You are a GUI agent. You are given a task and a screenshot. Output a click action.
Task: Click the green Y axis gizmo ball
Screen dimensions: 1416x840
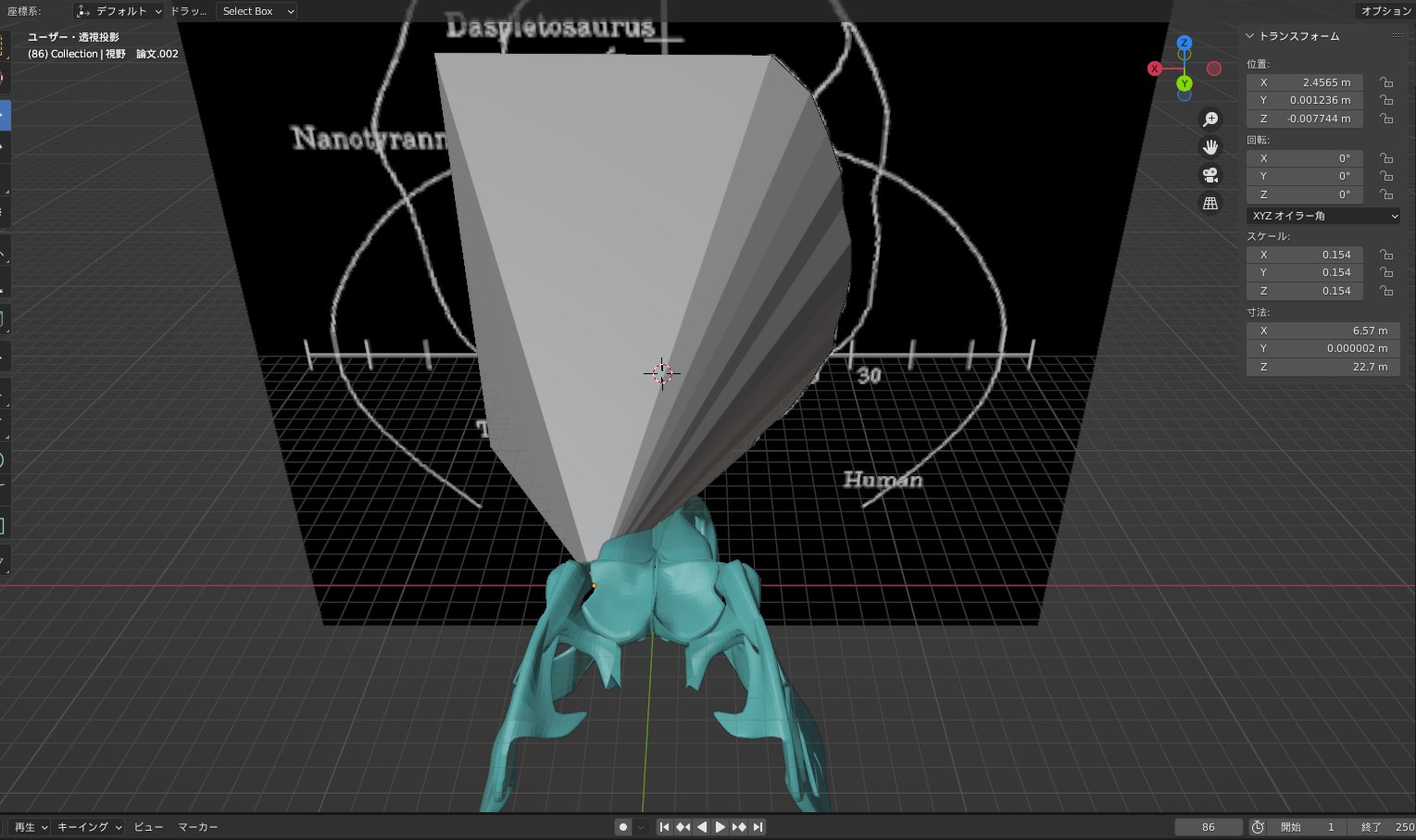point(1184,84)
